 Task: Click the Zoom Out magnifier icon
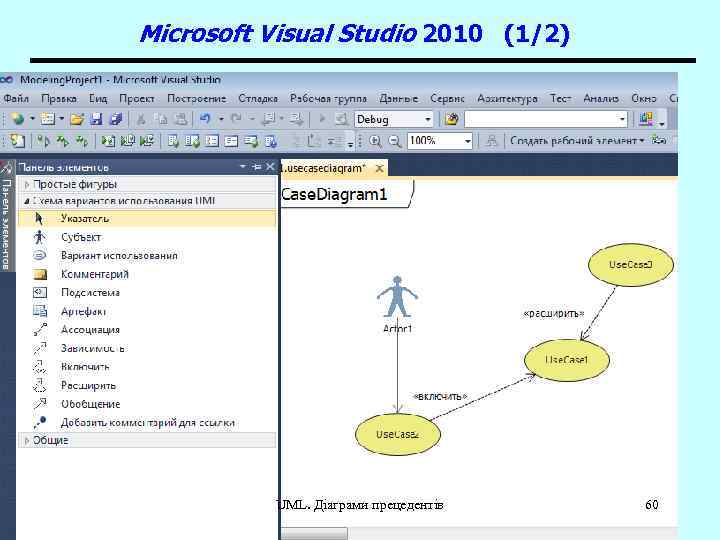(x=395, y=141)
